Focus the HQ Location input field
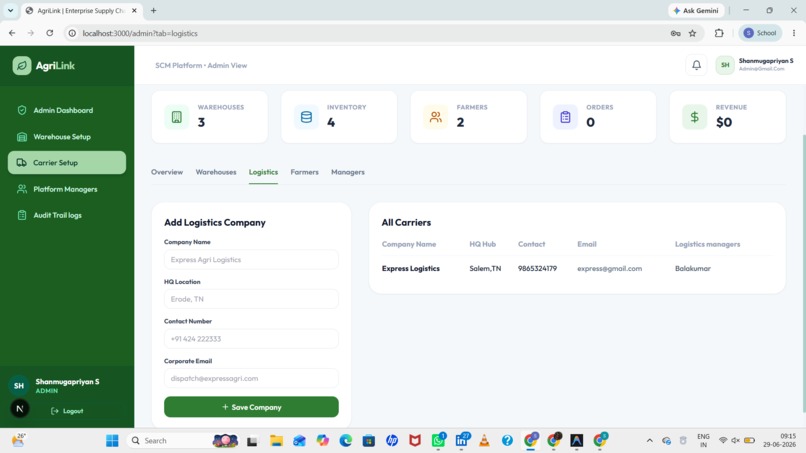Viewport: 806px width, 453px height. point(251,299)
